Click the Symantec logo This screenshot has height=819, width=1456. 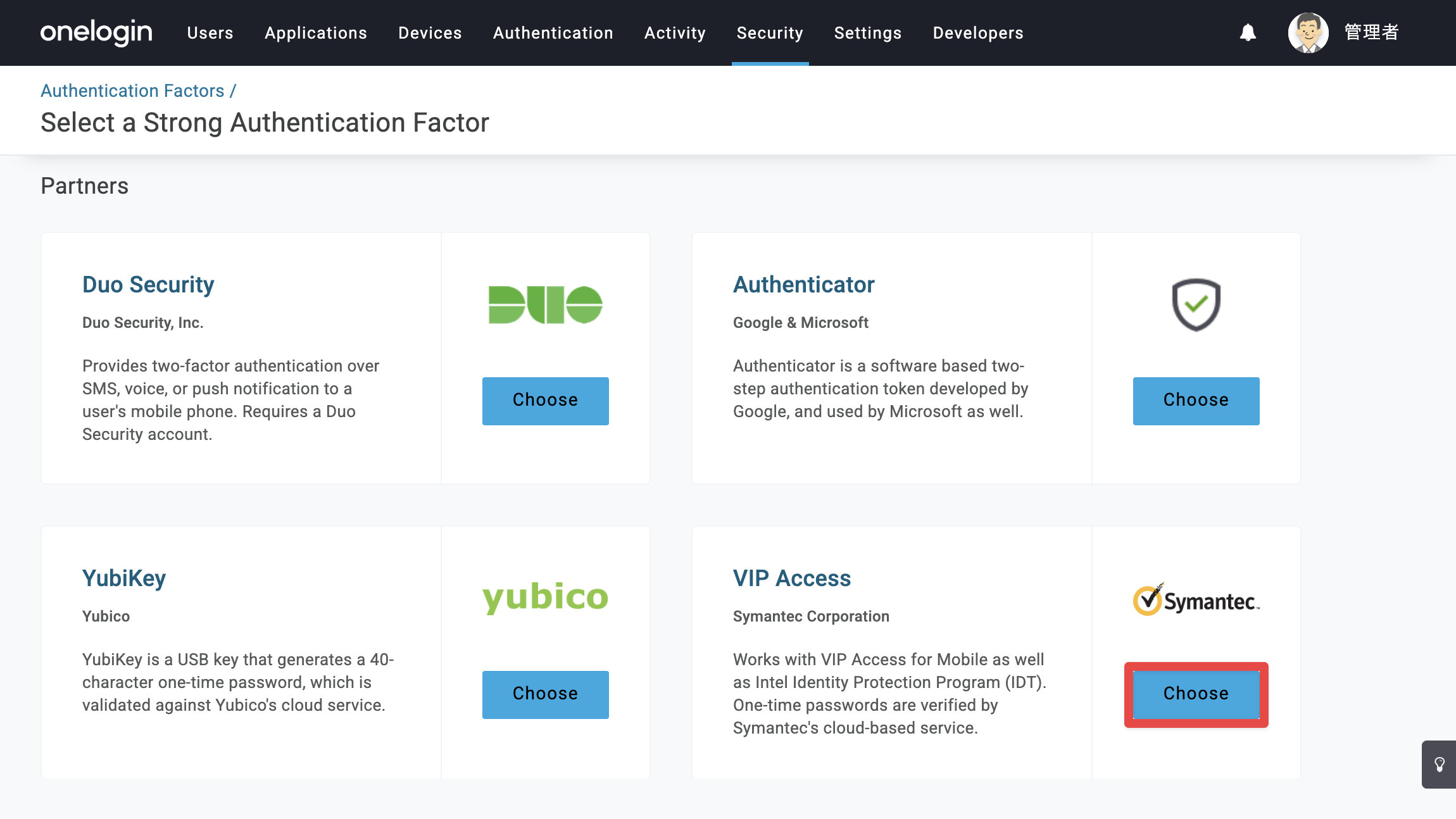click(x=1196, y=599)
